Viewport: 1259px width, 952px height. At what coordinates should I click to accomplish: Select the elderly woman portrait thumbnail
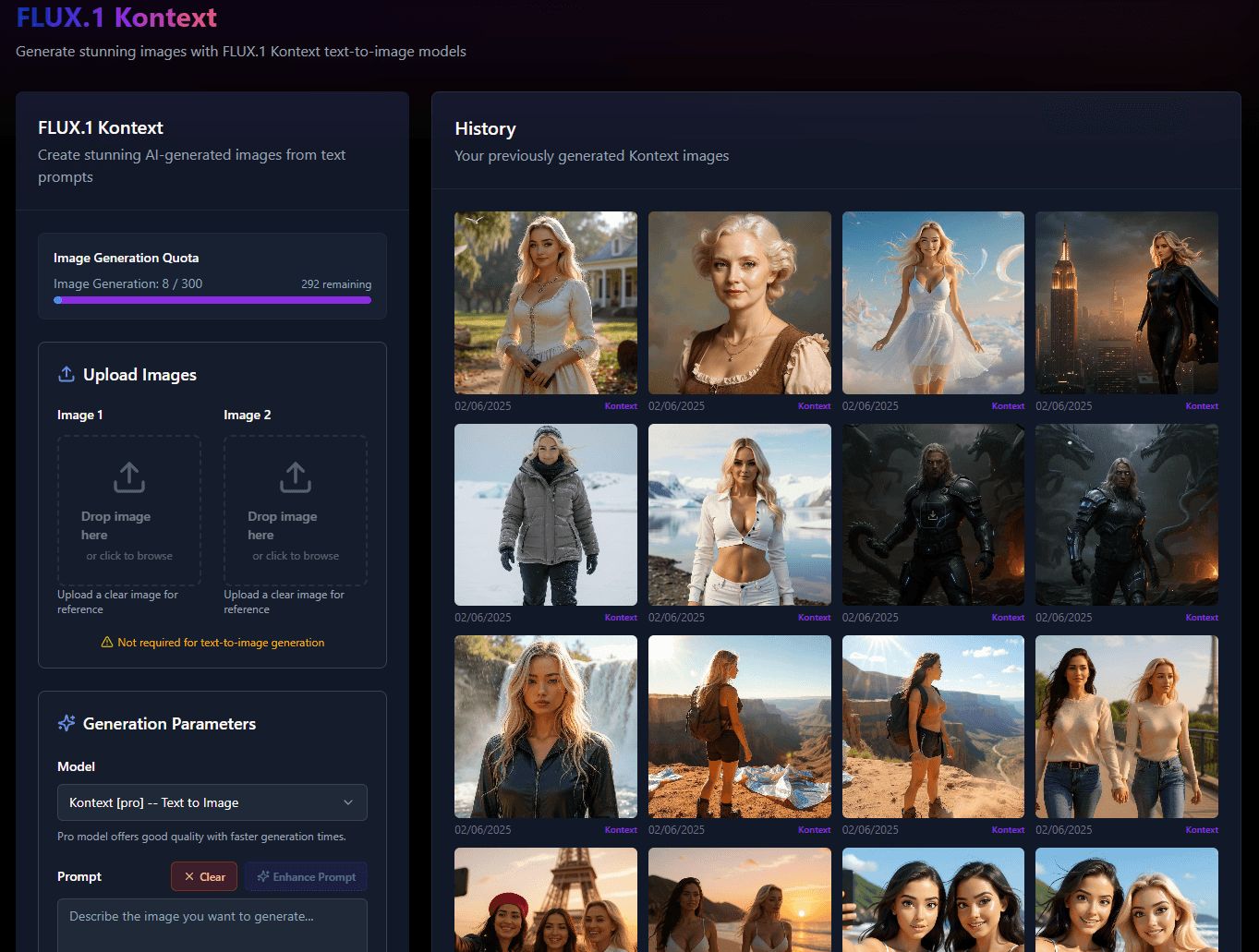[x=739, y=303]
